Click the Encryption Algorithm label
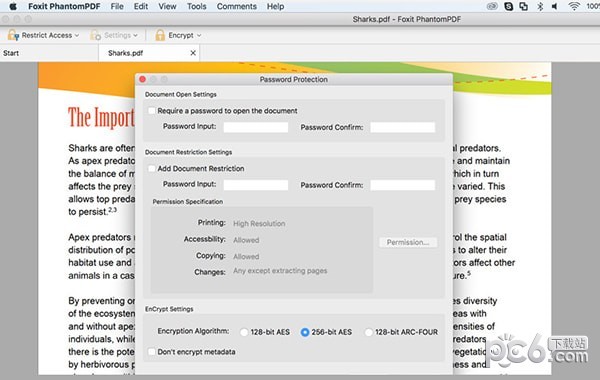This screenshot has width=600, height=380. [x=193, y=331]
